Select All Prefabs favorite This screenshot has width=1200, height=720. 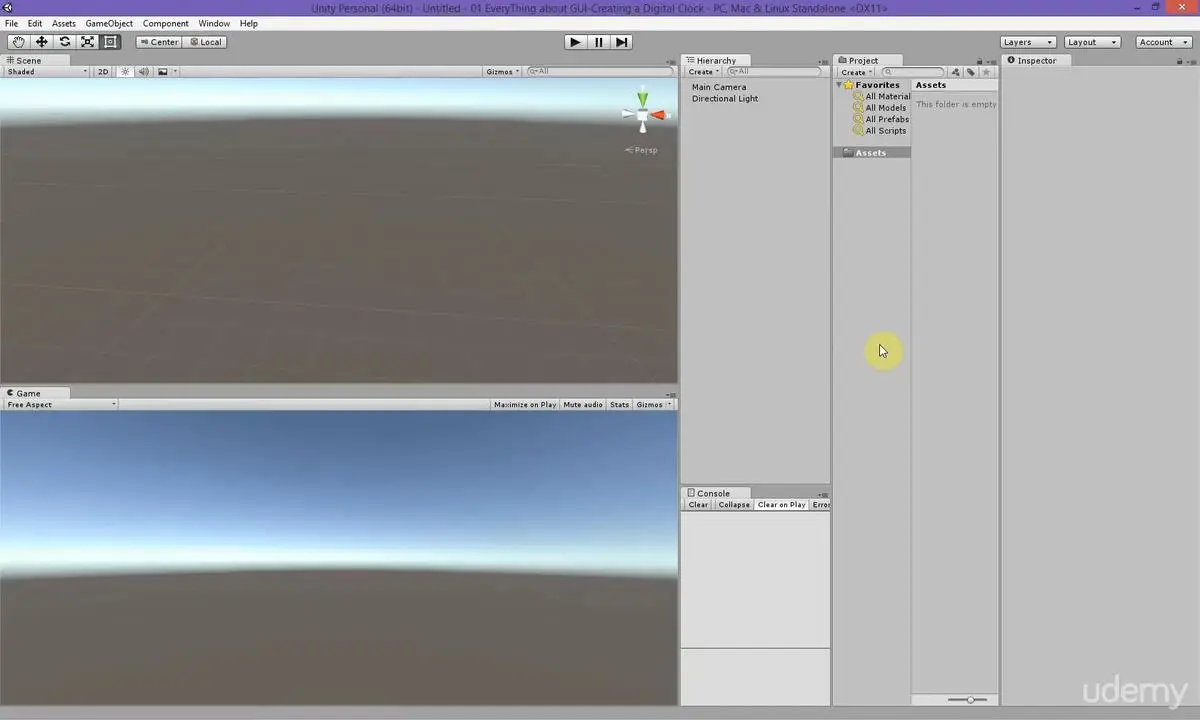coord(880,119)
